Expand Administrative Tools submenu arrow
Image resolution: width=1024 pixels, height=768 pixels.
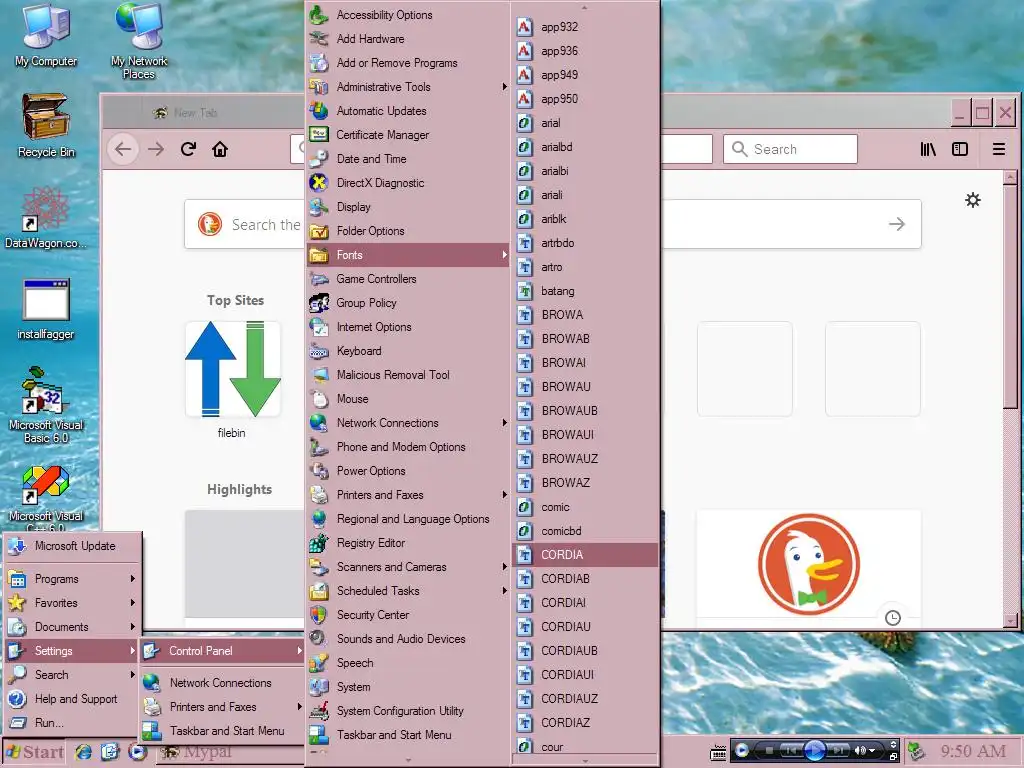click(x=504, y=87)
